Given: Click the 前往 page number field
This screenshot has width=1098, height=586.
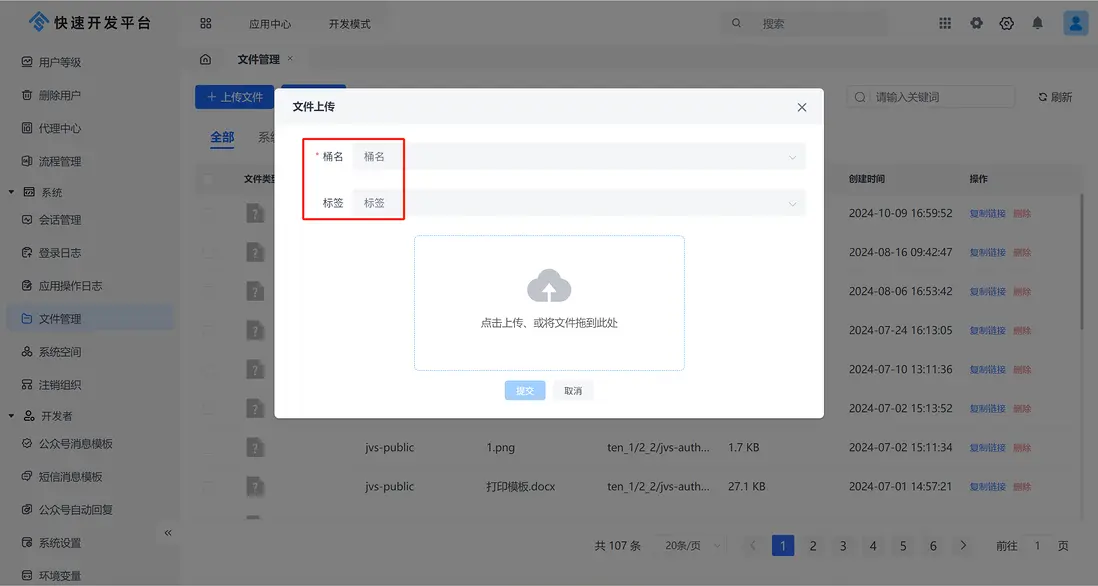Looking at the screenshot, I should click(x=1037, y=545).
